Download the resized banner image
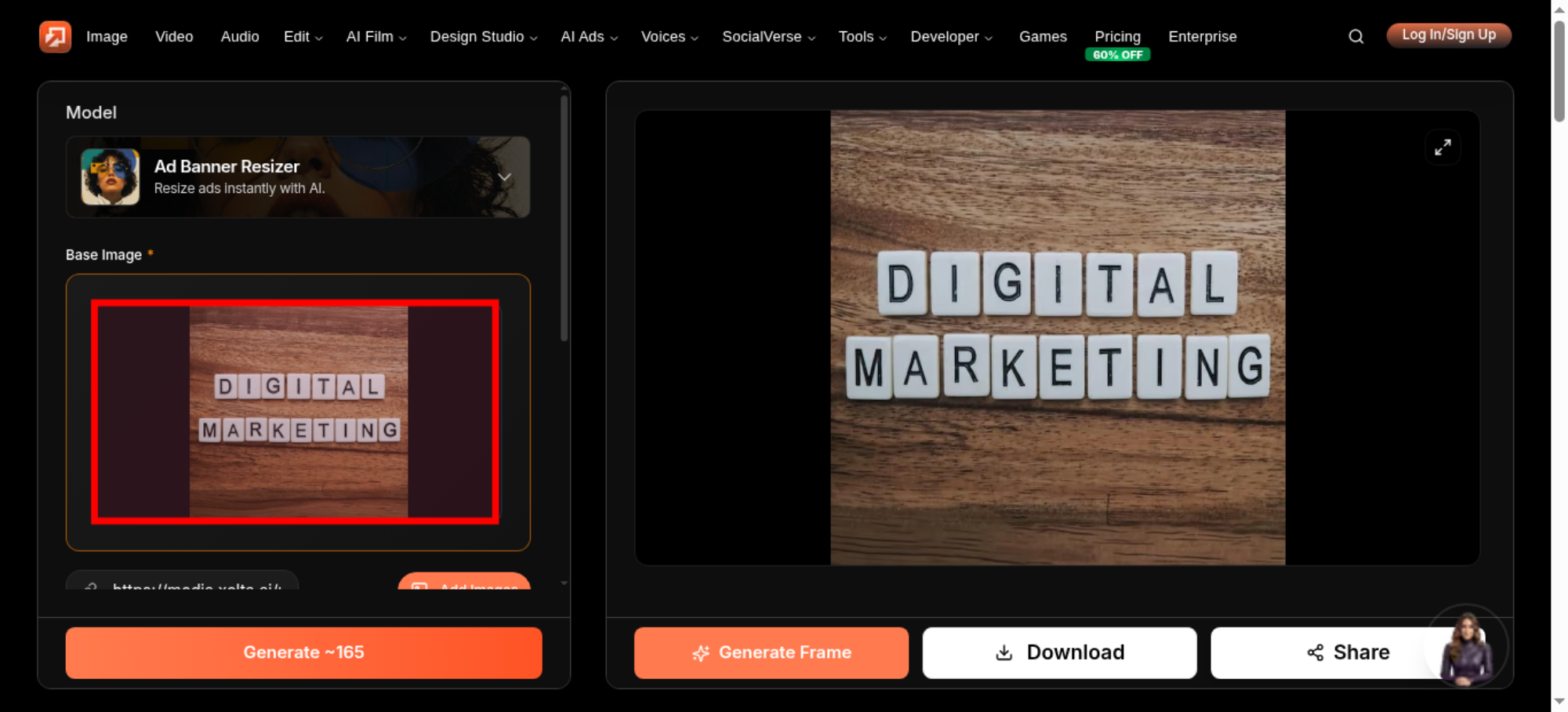 (x=1059, y=652)
